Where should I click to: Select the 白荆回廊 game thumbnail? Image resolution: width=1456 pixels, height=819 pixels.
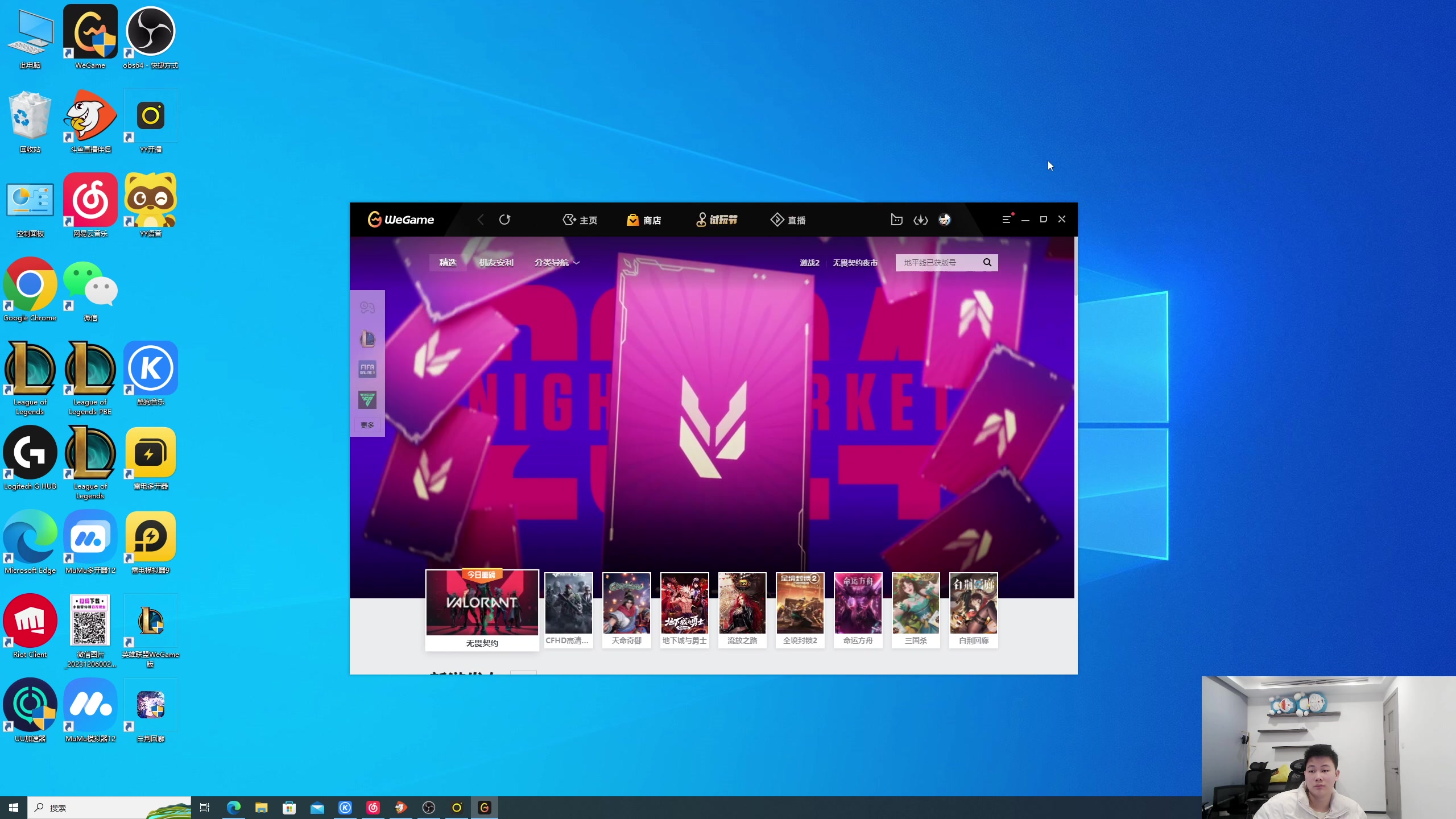[x=974, y=610]
